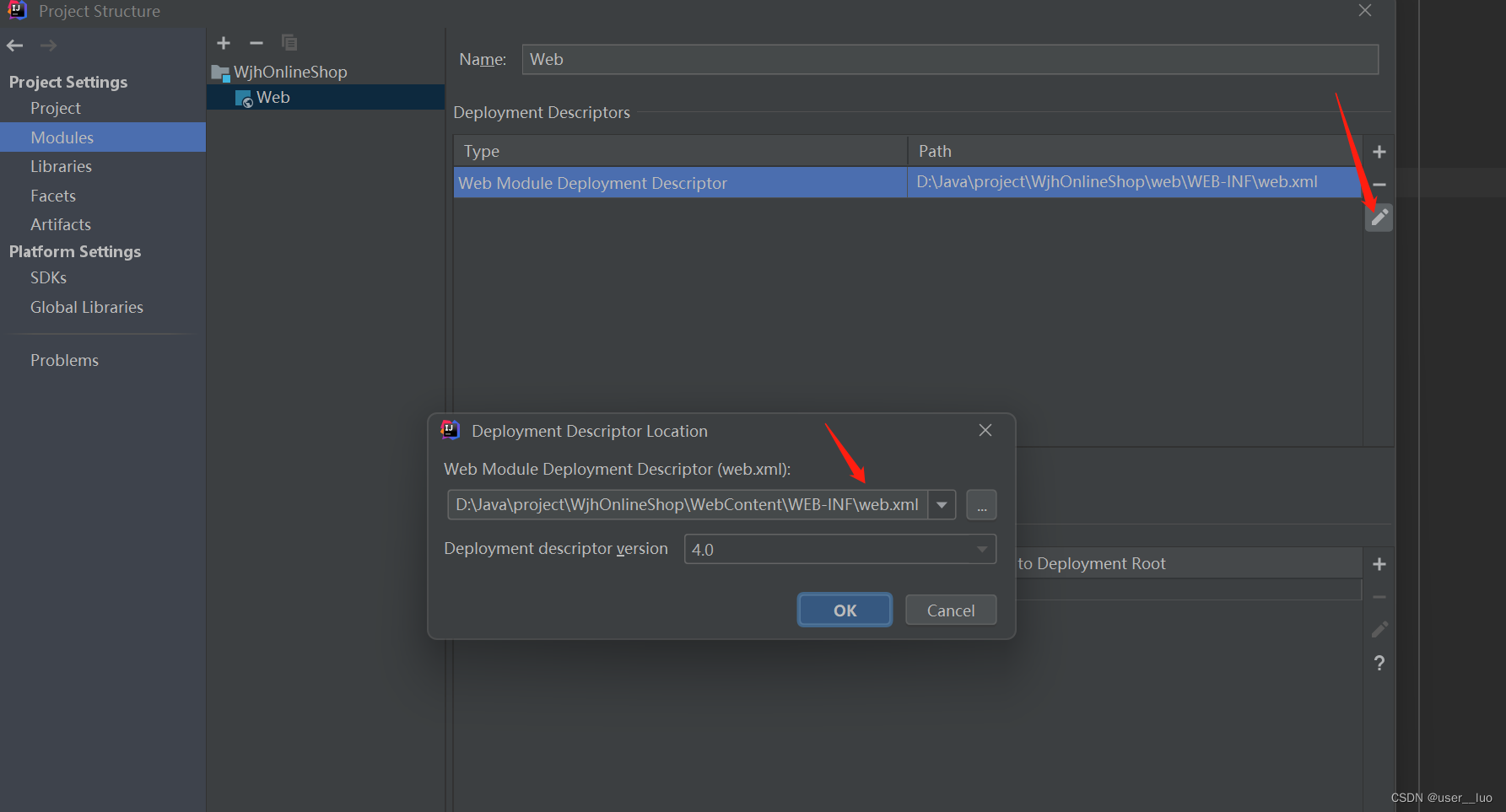This screenshot has height=812, width=1506.
Task: Switch to SDKs under Platform Settings
Action: [x=48, y=277]
